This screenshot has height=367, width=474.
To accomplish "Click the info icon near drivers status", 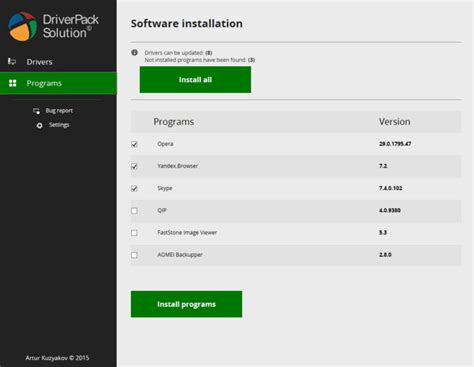I will coord(135,52).
